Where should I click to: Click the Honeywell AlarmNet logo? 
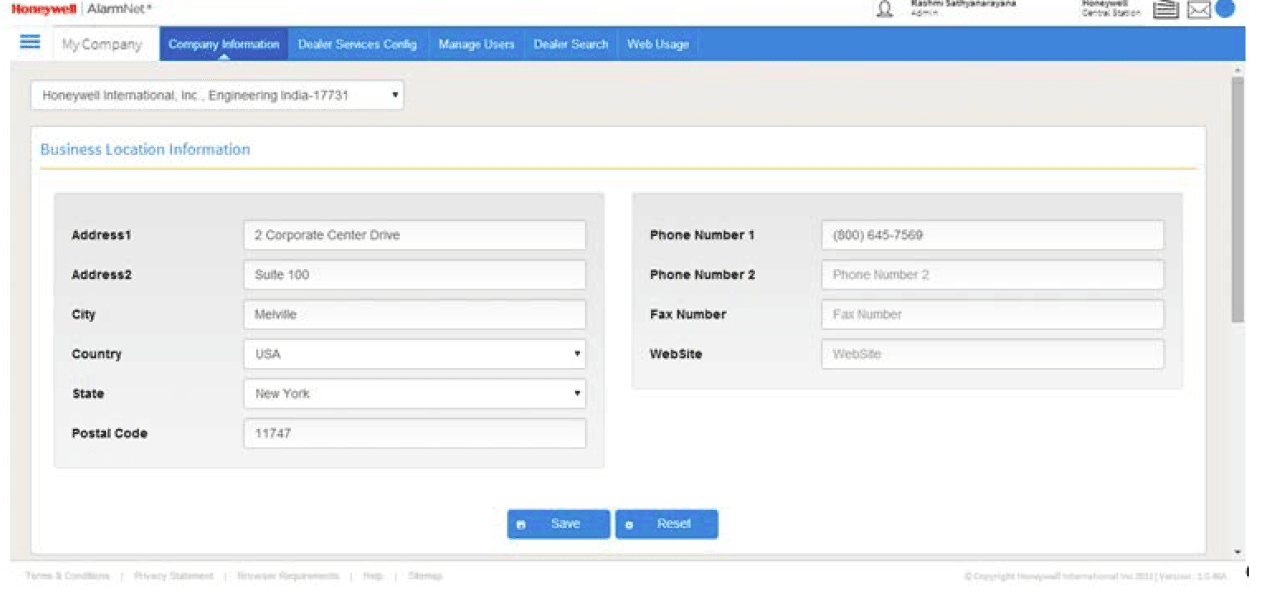82,9
